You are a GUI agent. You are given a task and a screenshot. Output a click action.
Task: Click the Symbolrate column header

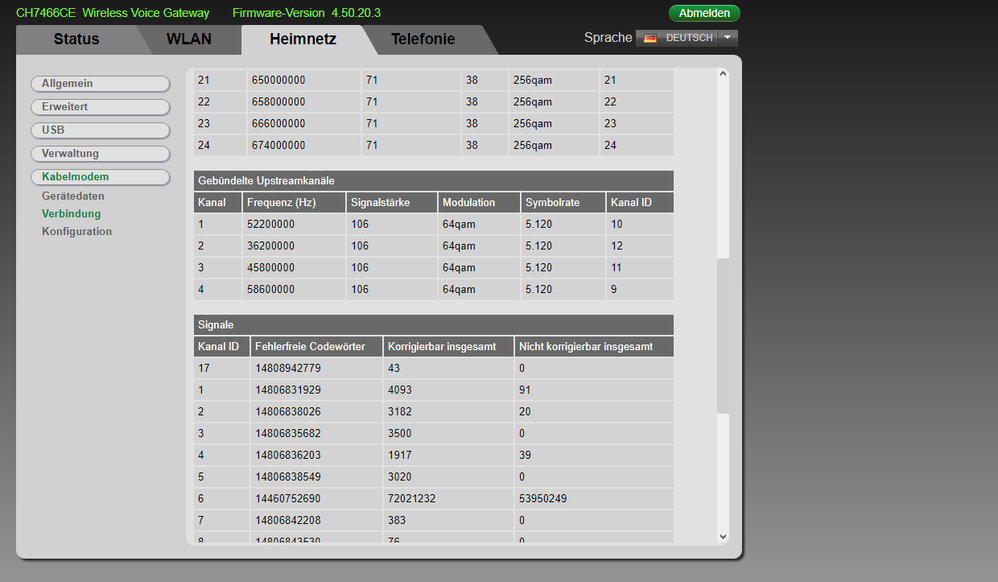click(x=563, y=202)
